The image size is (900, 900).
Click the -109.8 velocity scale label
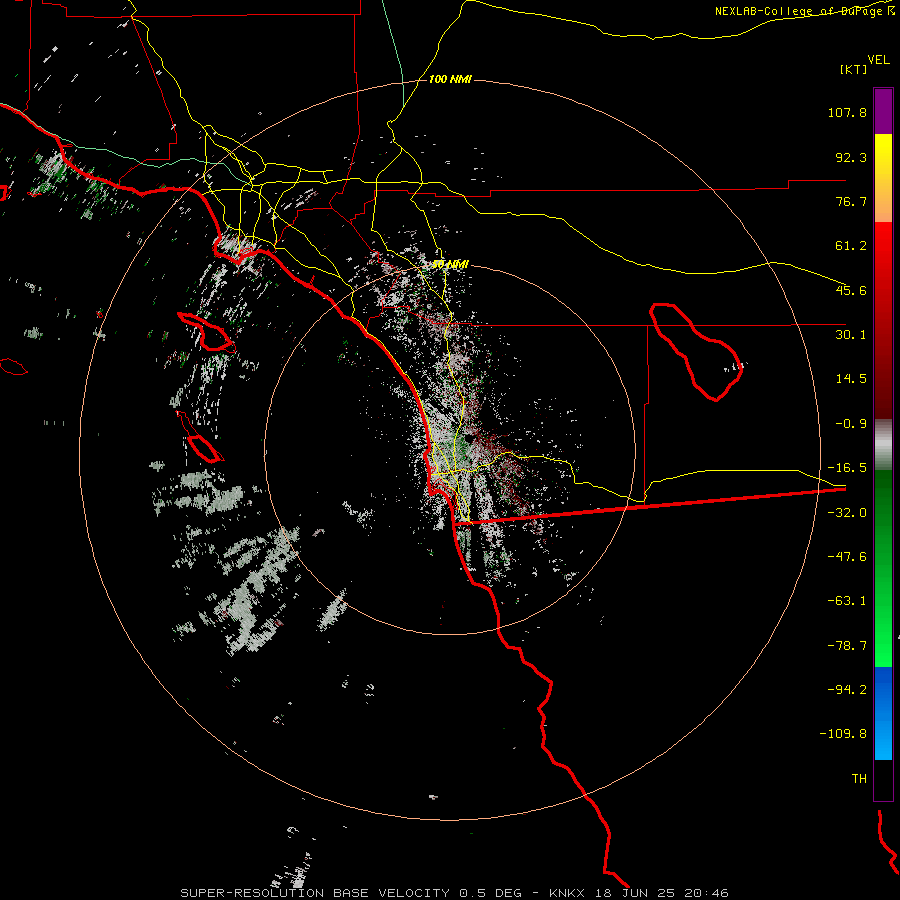click(843, 734)
